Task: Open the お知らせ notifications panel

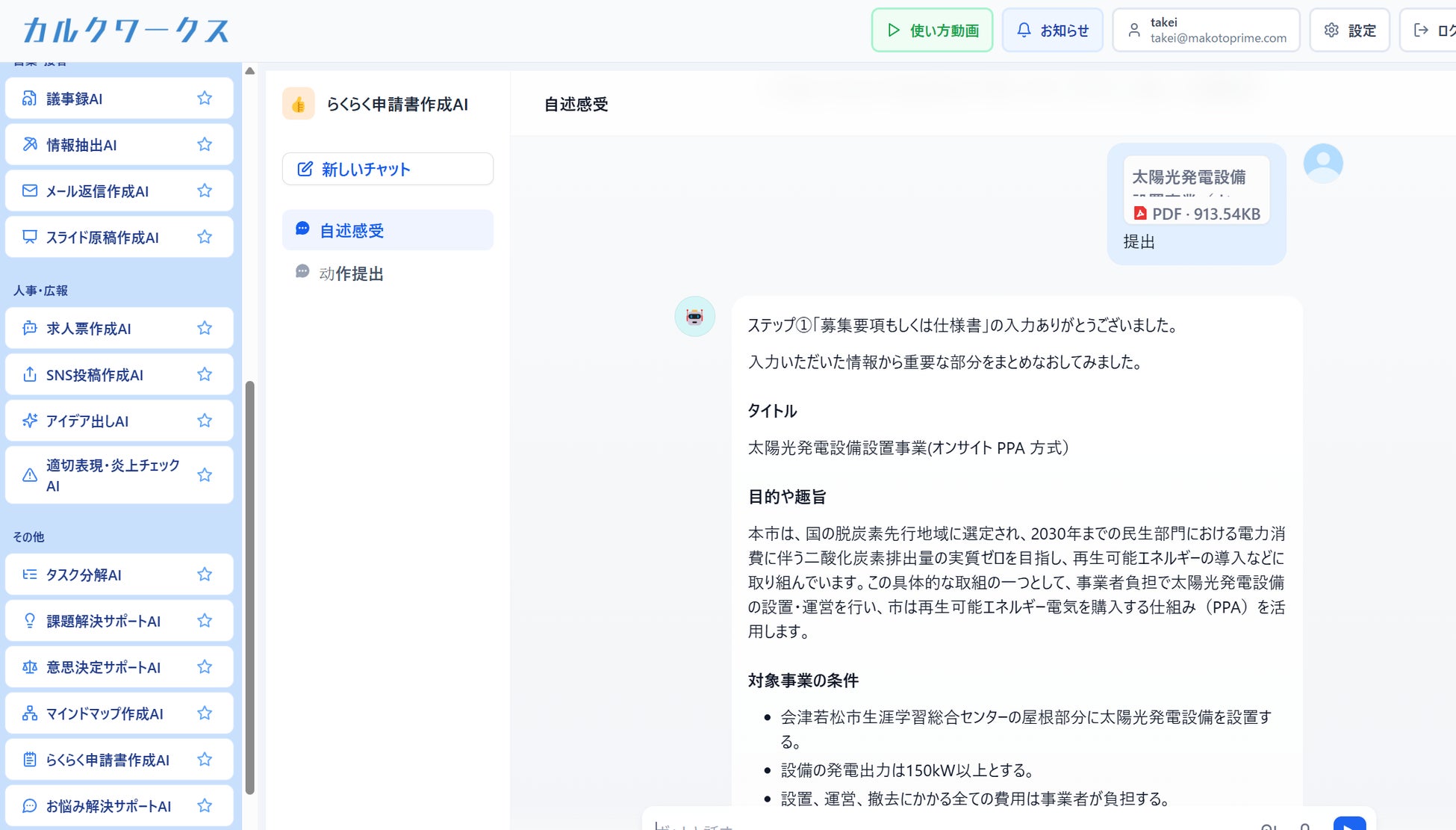Action: [1051, 30]
